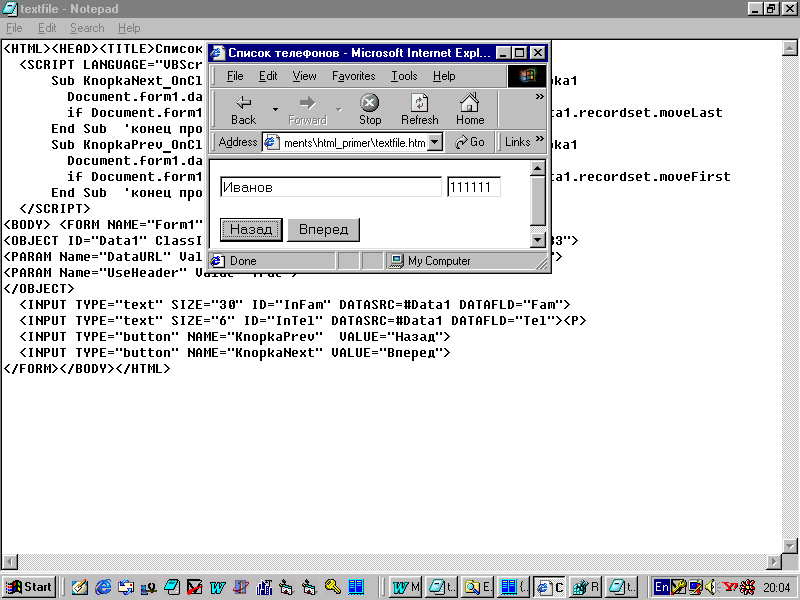Click the IE page vertical scrollbar thumb

tap(538, 201)
